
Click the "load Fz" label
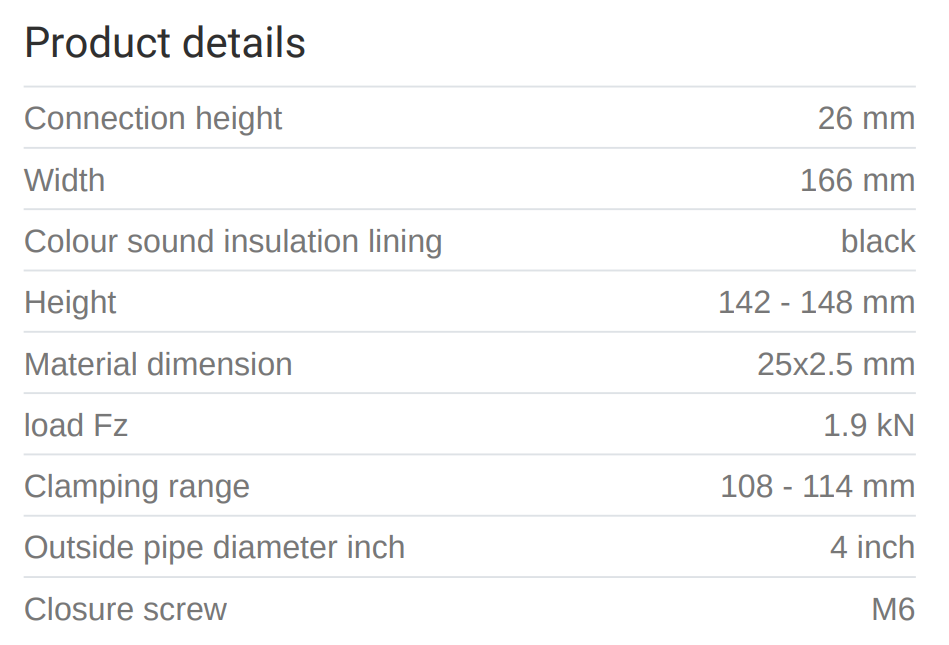[76, 425]
